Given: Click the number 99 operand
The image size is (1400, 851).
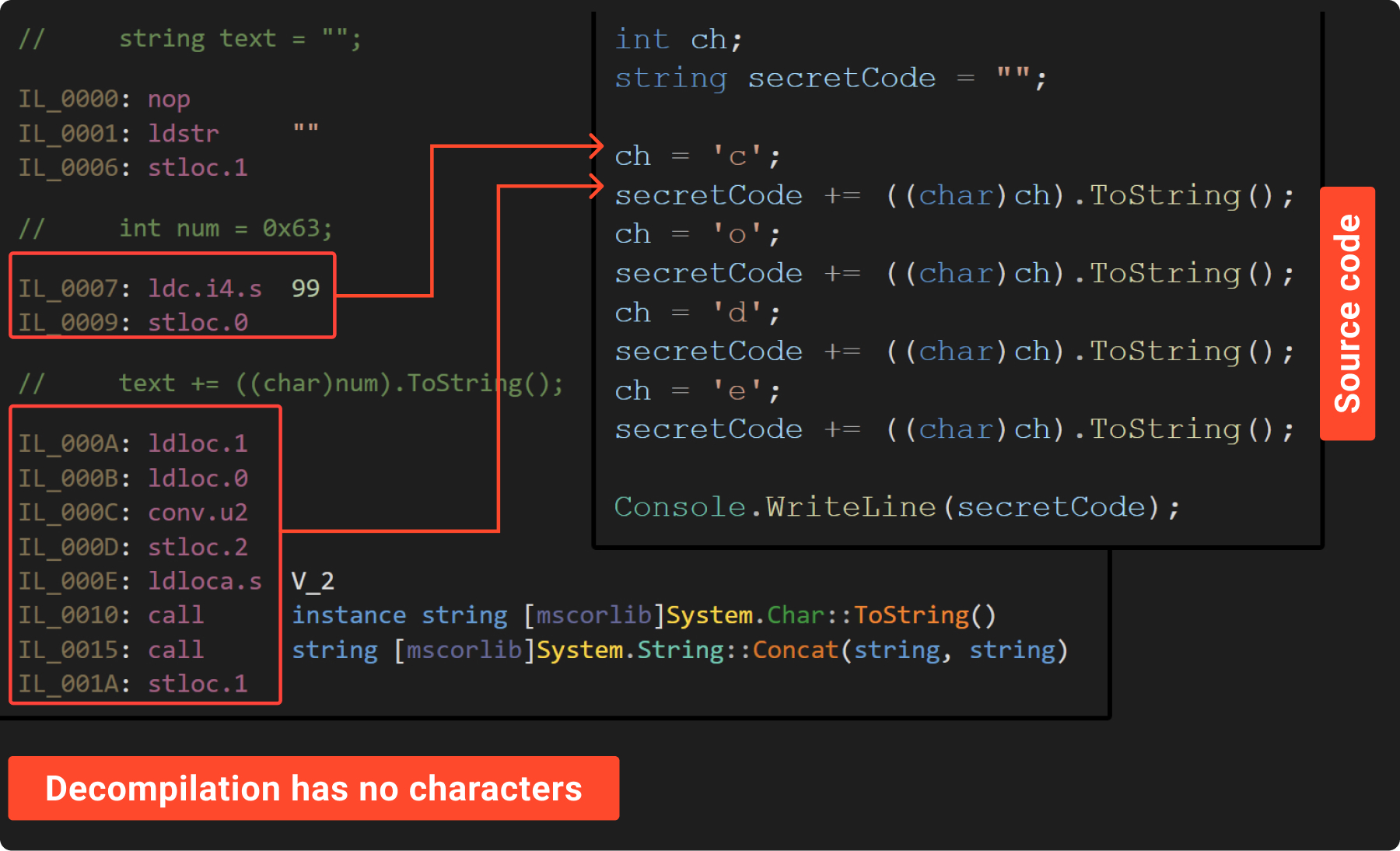Looking at the screenshot, I should pyautogui.click(x=306, y=289).
